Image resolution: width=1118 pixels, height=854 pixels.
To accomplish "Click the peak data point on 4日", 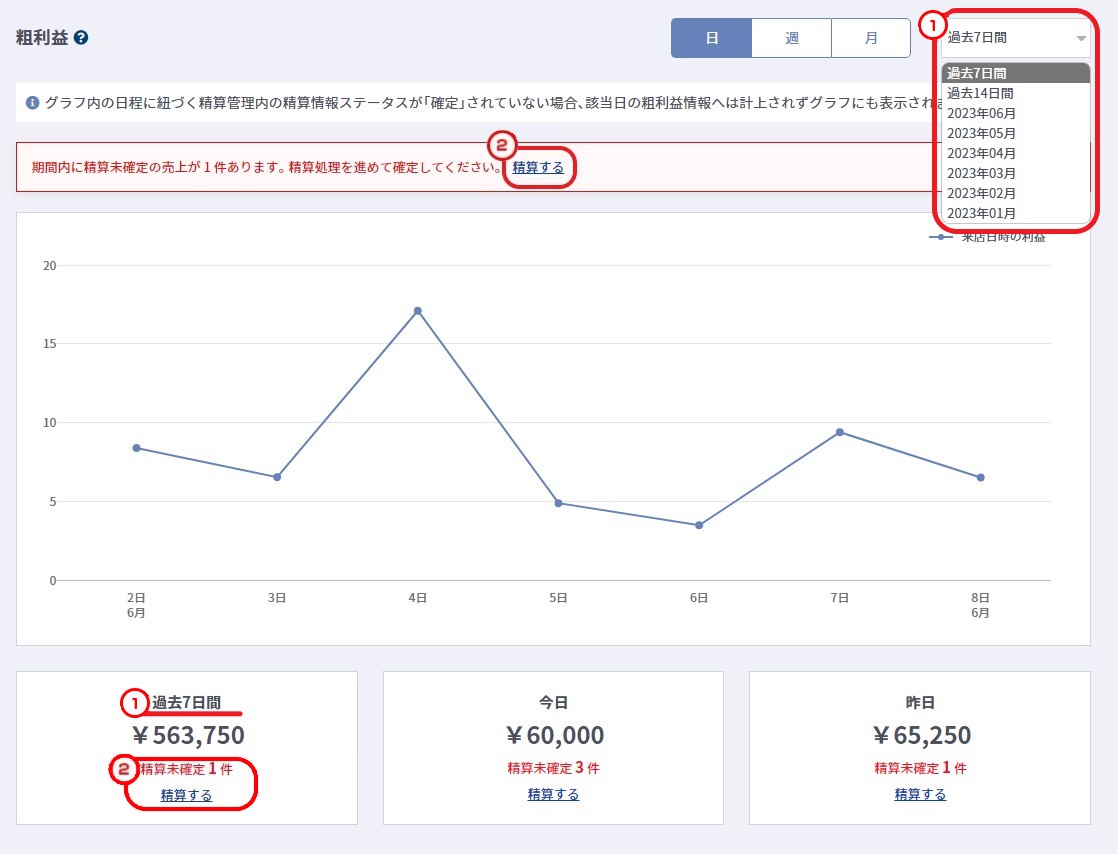I will 417,311.
